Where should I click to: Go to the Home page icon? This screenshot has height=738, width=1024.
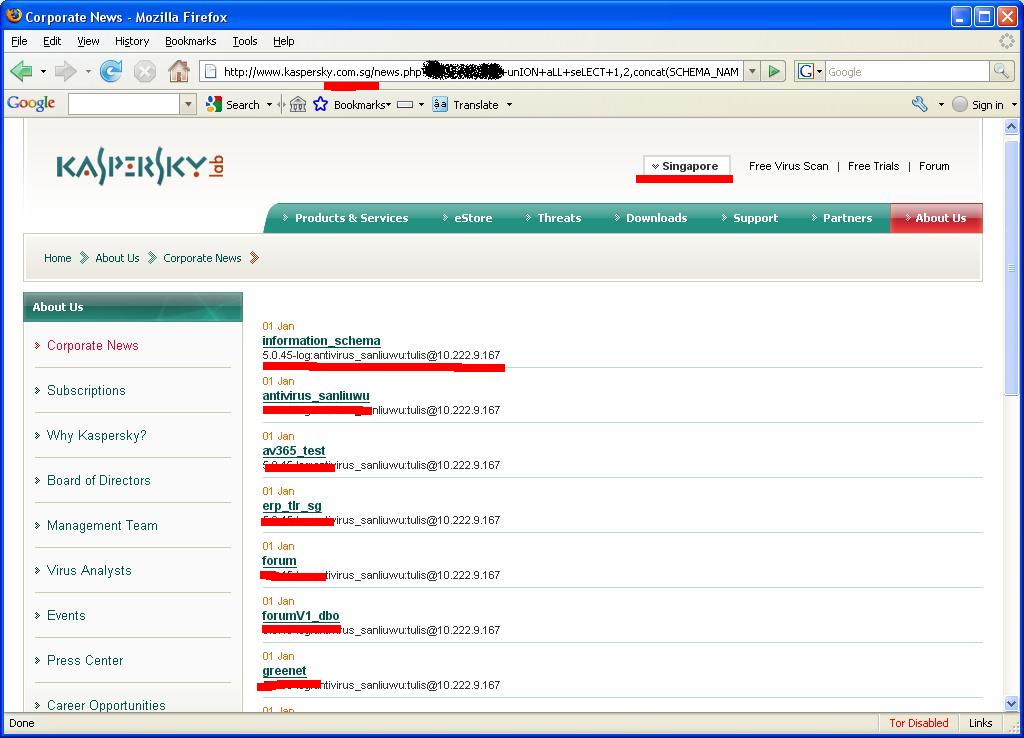[179, 71]
